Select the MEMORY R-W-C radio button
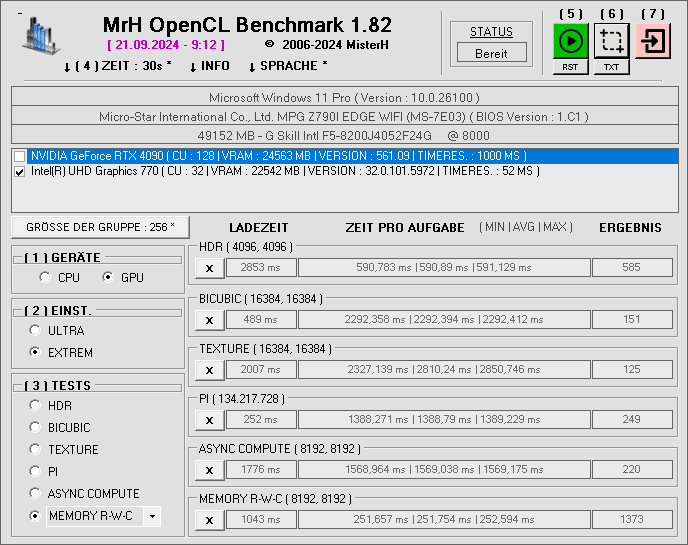 click(35, 516)
